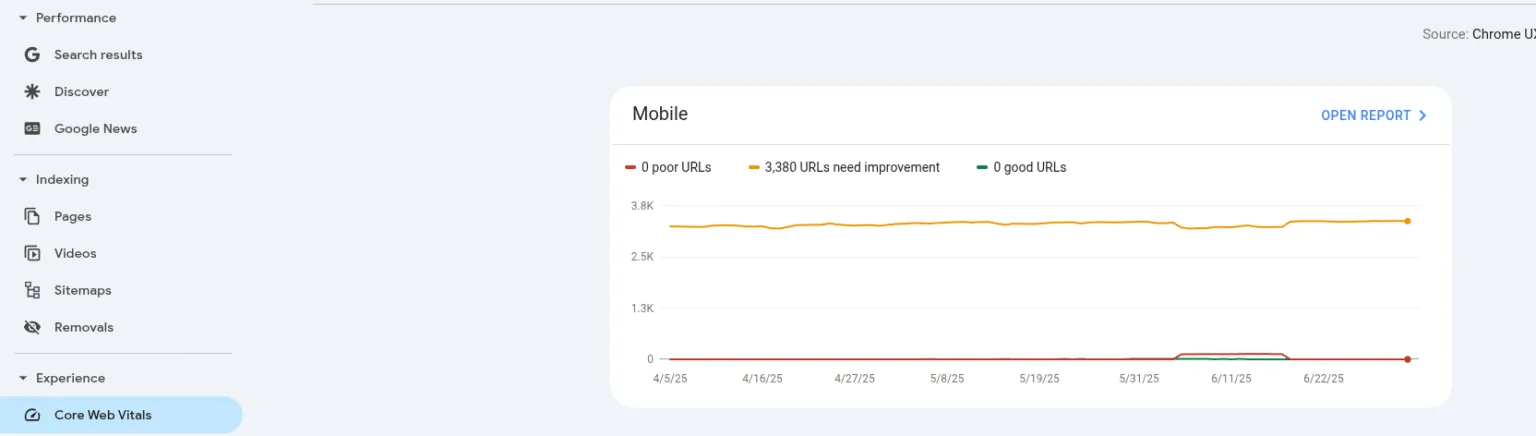1536x436 pixels.
Task: Open the Mobile report link
Action: [1365, 116]
